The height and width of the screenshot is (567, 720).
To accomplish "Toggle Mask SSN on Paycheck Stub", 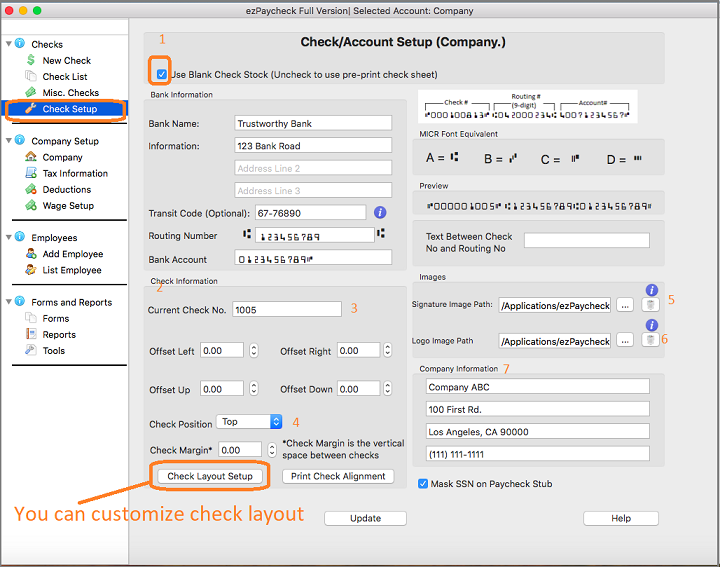I will tap(424, 484).
